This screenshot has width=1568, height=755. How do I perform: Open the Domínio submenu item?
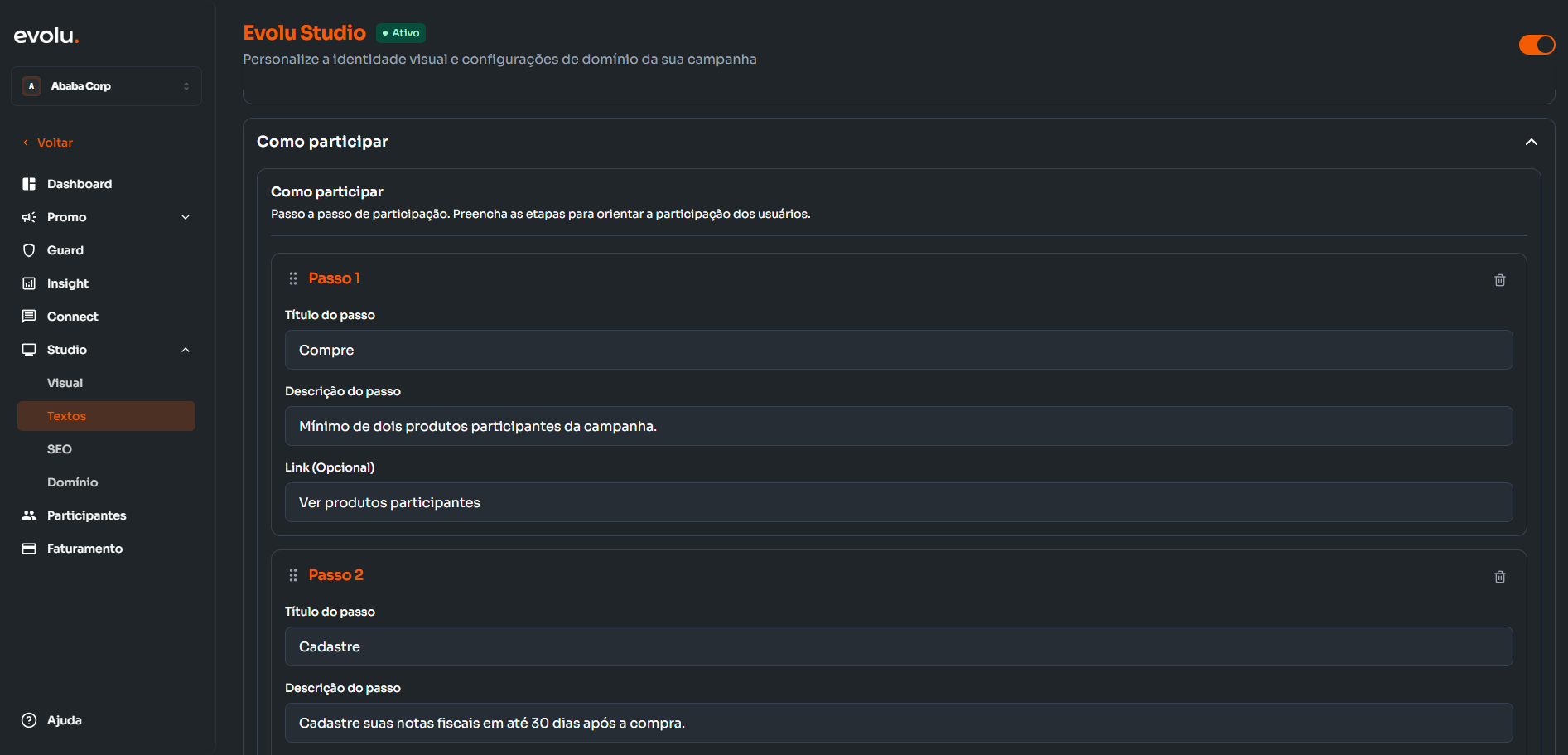pyautogui.click(x=73, y=482)
